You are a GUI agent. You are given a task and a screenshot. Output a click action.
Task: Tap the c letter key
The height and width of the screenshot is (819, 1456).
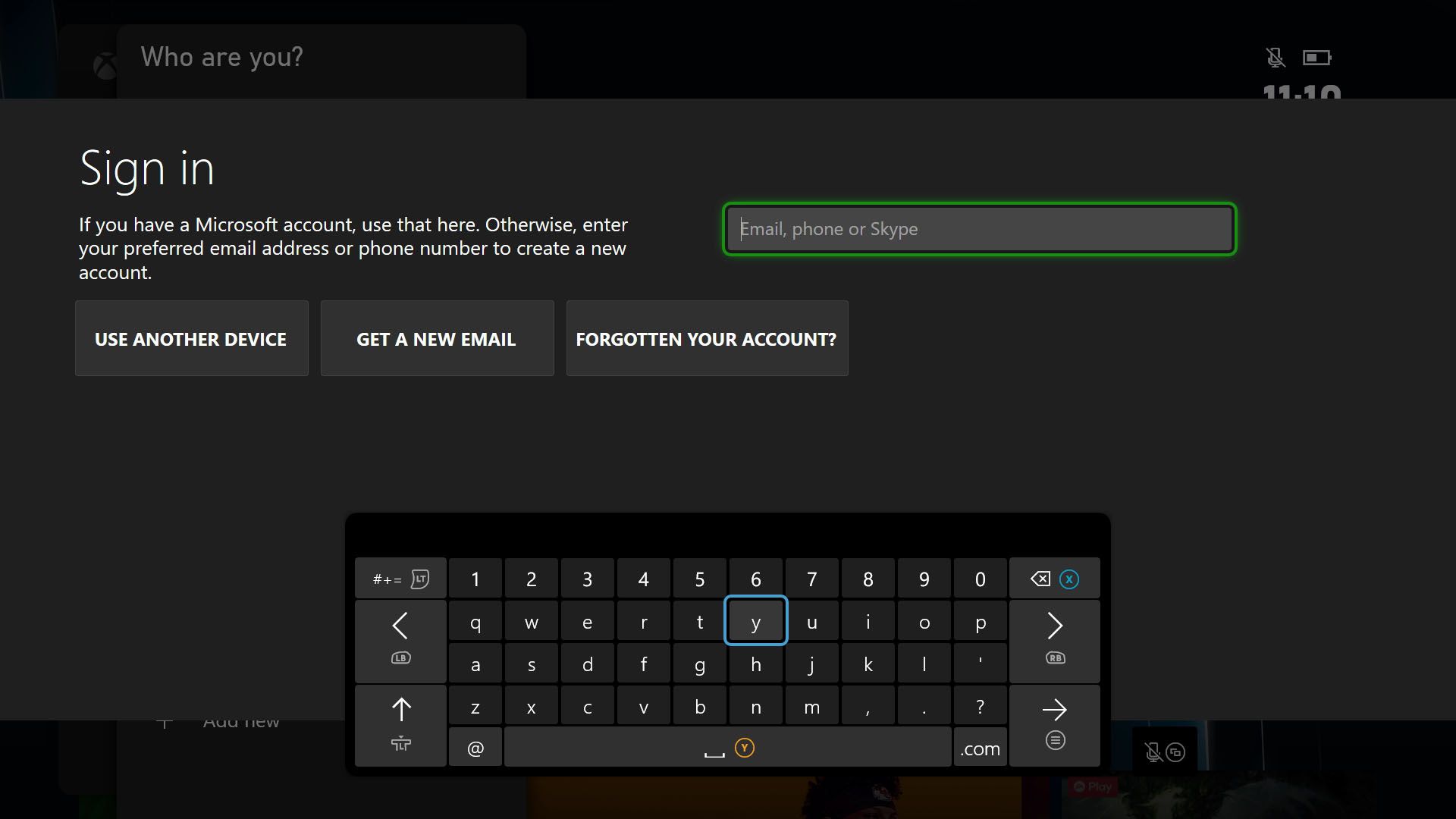[x=588, y=707]
